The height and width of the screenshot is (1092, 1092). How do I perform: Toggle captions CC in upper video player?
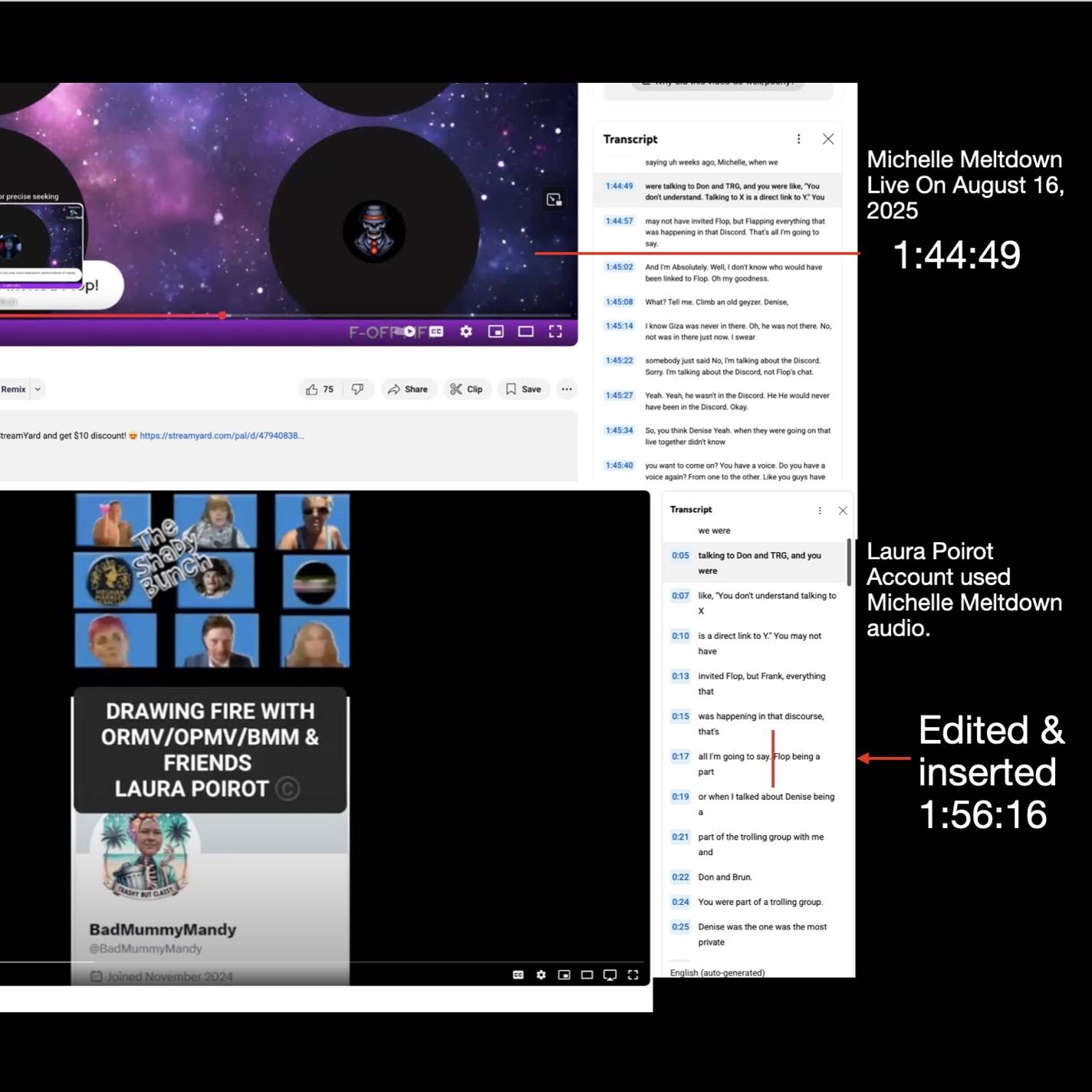click(x=436, y=331)
